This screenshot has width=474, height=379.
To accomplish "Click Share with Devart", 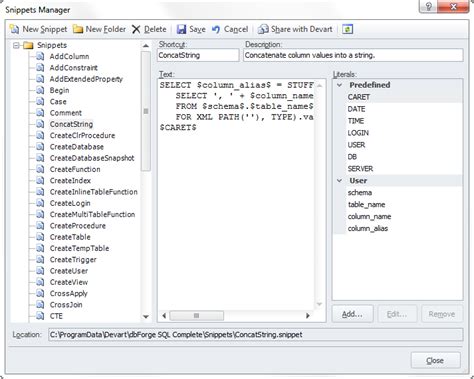I will pos(295,29).
